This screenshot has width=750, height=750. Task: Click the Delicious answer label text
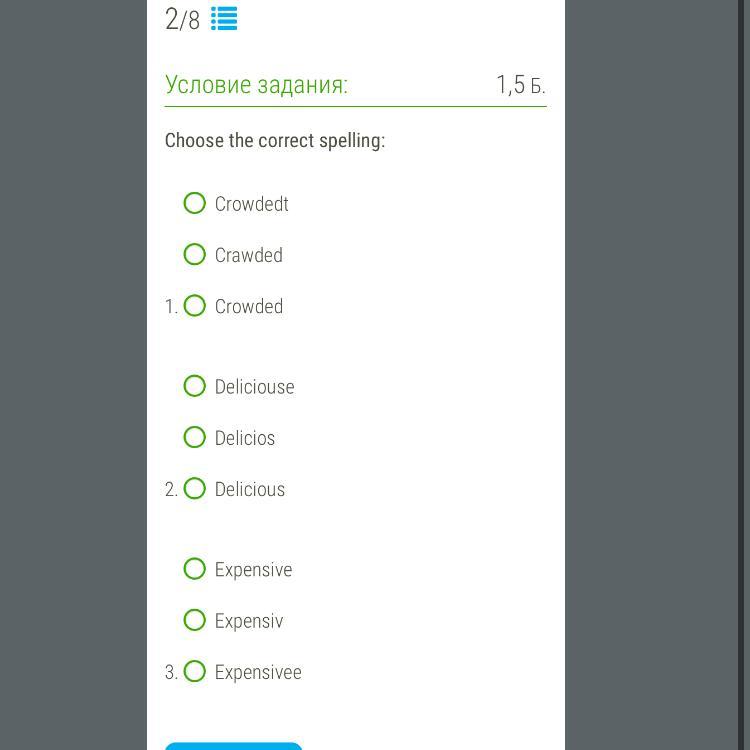click(250, 490)
